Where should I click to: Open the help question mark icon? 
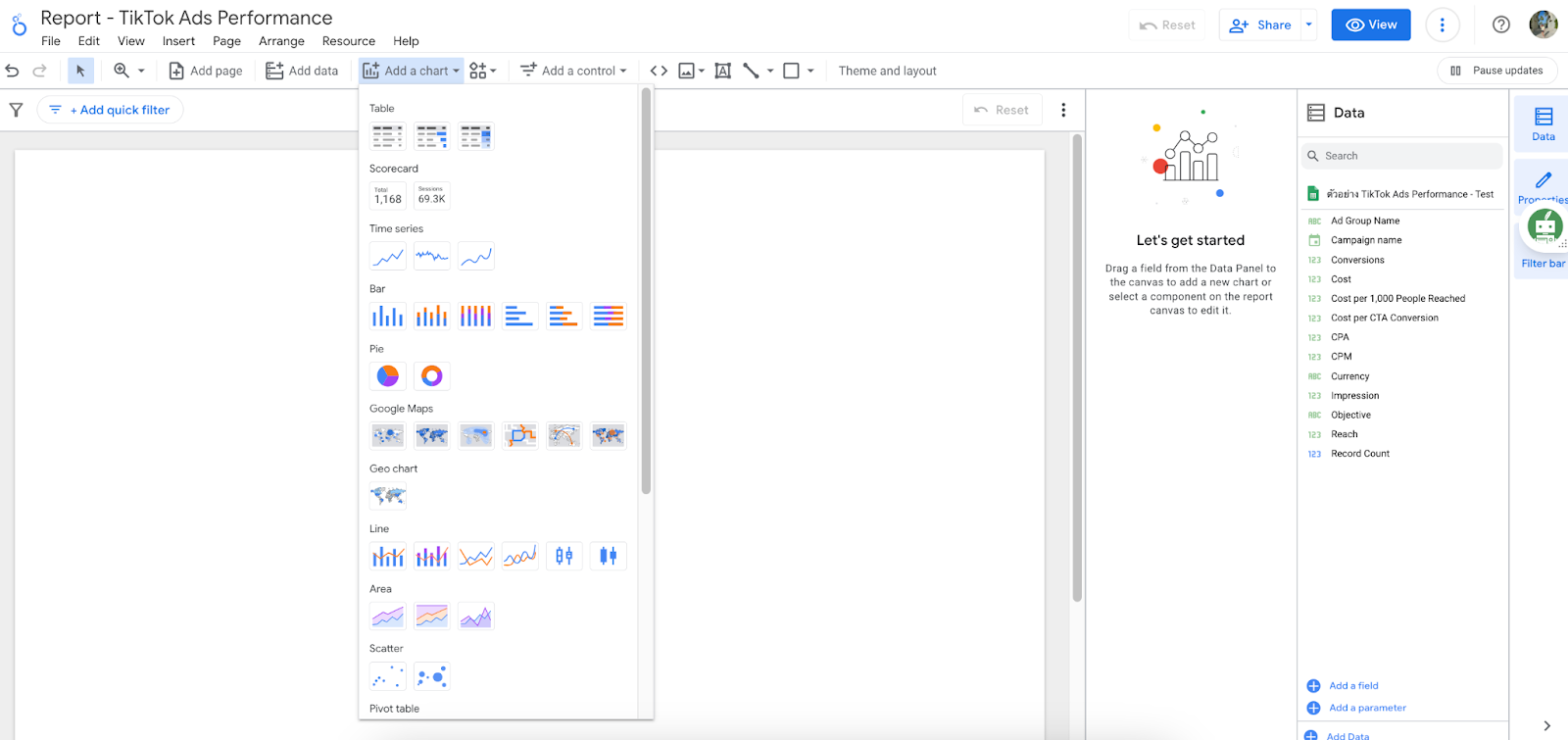point(1500,25)
